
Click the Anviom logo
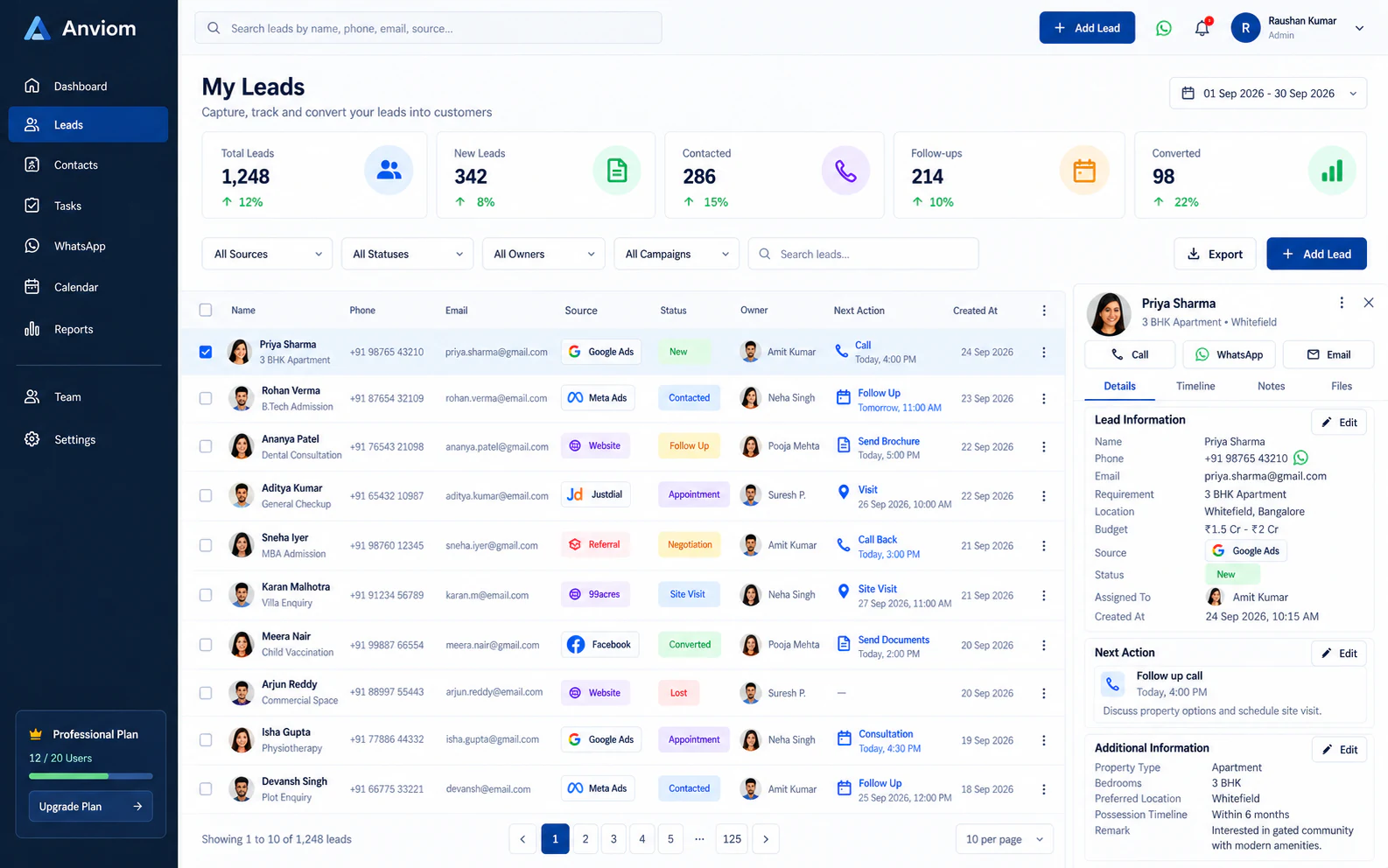click(x=80, y=28)
